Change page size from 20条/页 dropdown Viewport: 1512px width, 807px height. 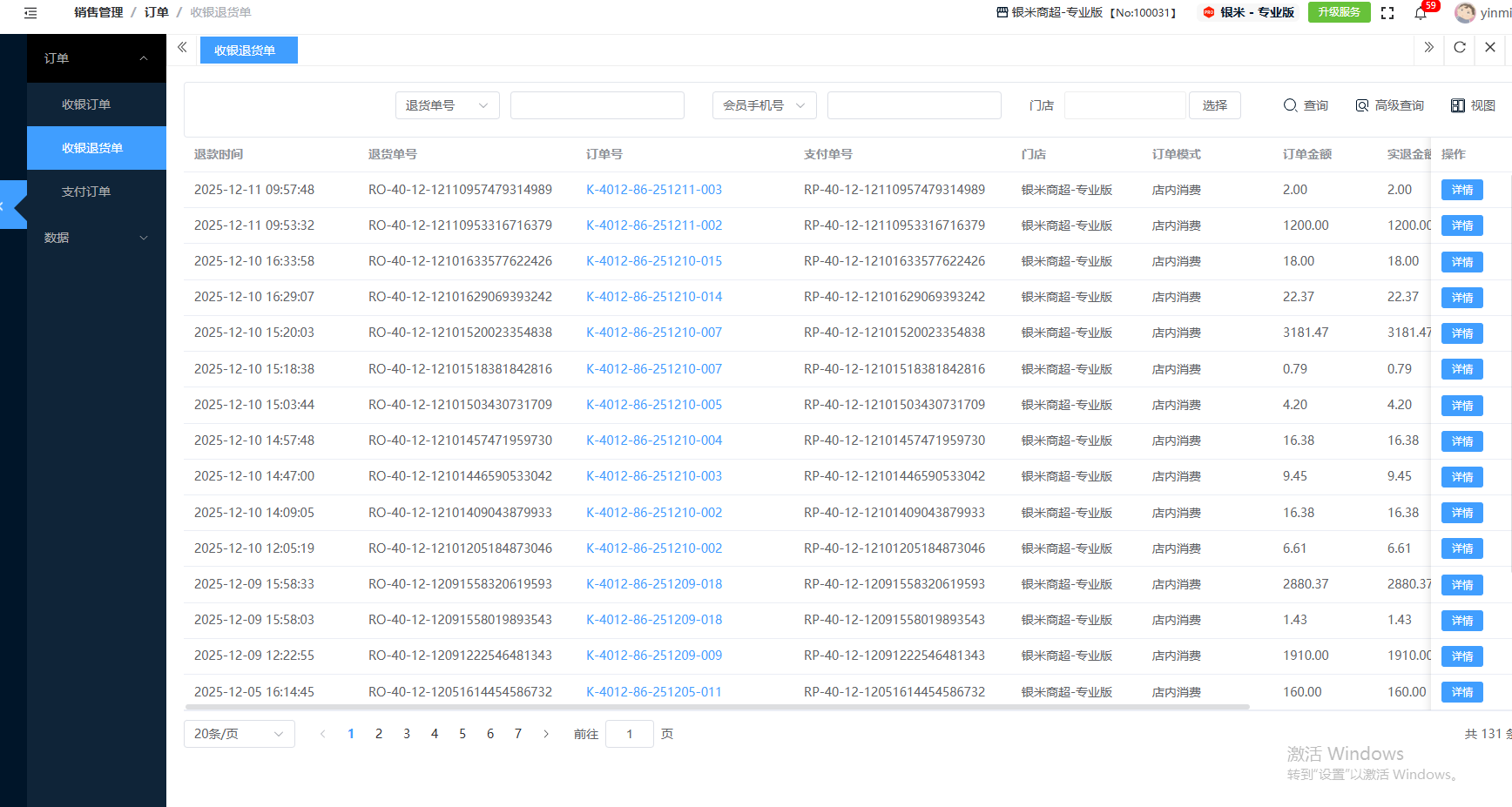tap(239, 734)
